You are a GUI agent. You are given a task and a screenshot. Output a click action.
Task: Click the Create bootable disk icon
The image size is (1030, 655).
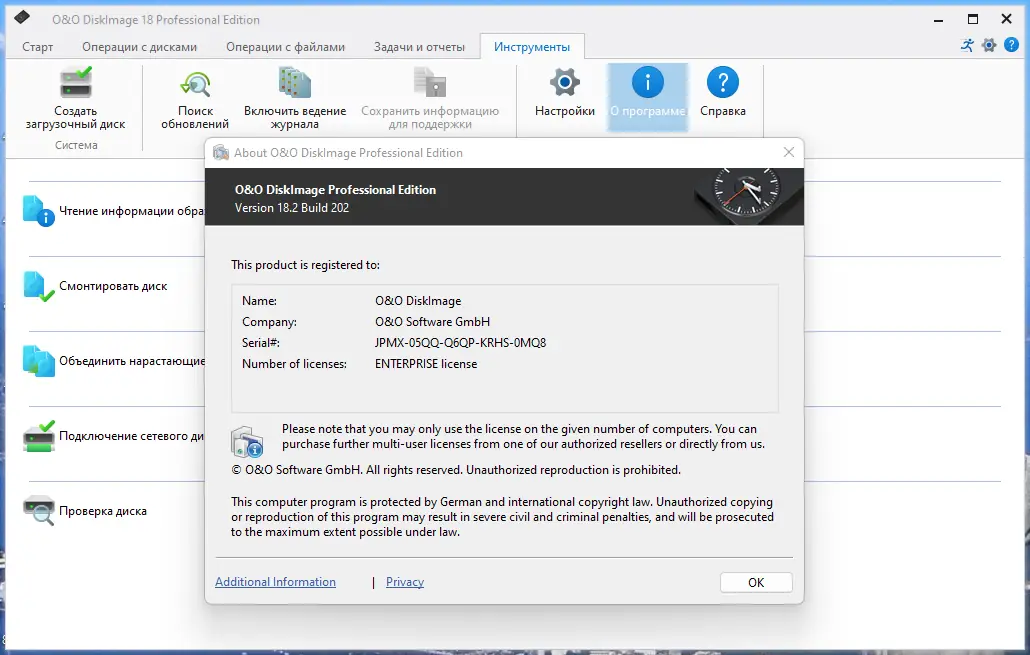point(76,83)
